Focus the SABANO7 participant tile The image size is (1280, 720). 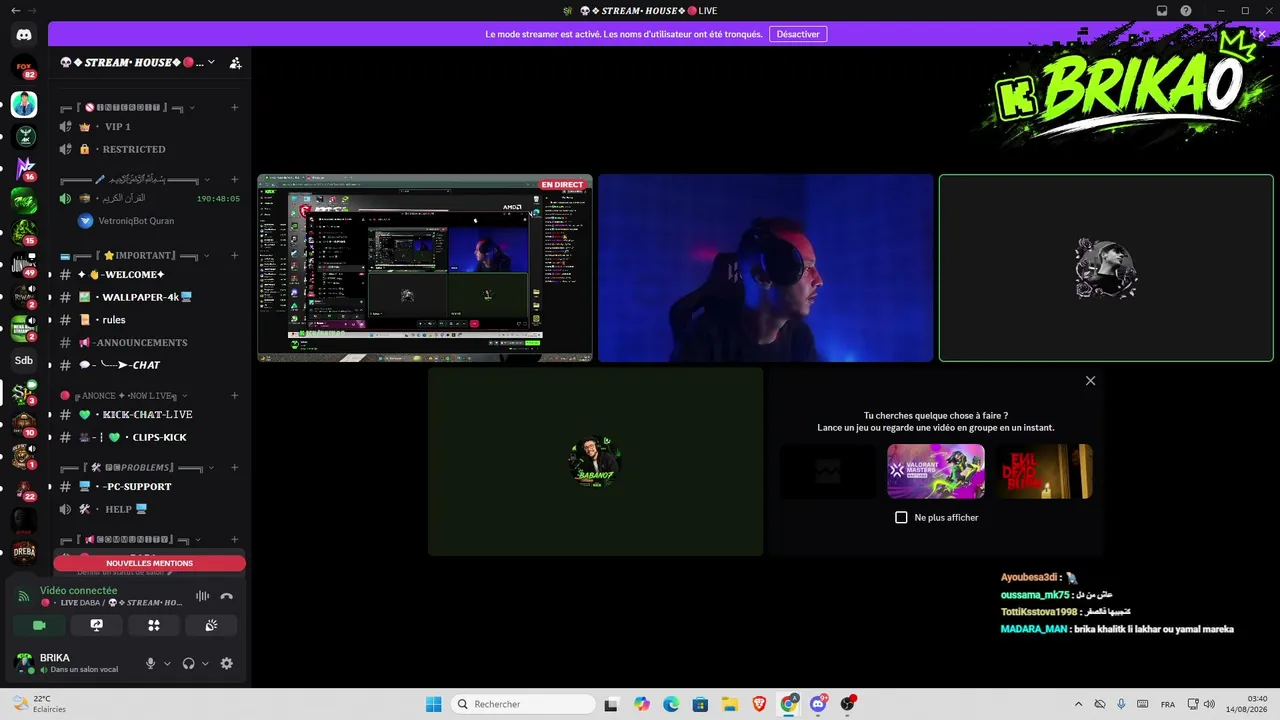click(596, 461)
